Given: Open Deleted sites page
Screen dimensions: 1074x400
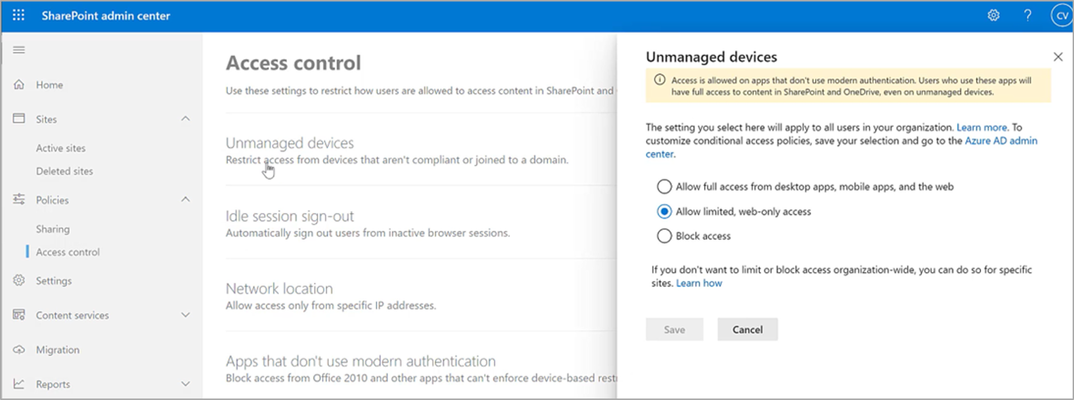Looking at the screenshot, I should pos(64,171).
